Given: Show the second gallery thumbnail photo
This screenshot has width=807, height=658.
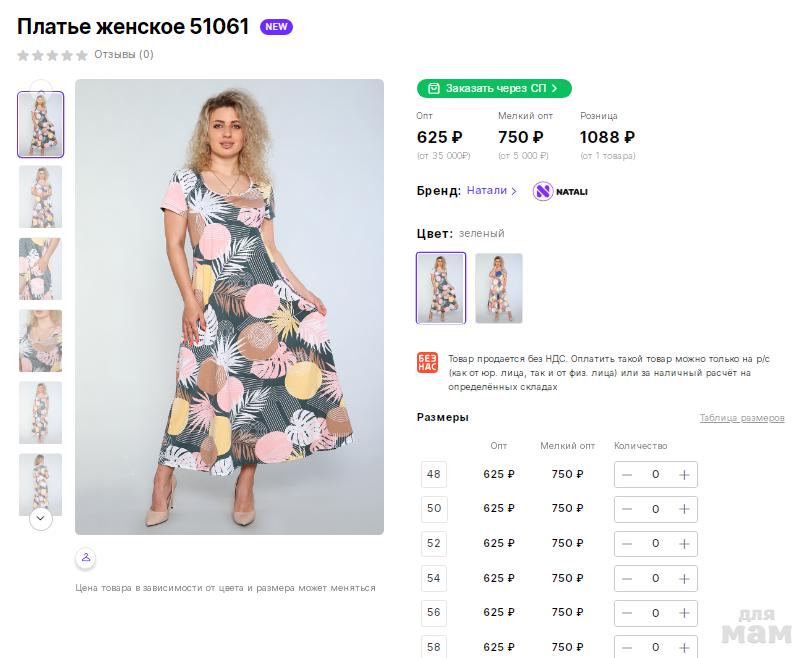Looking at the screenshot, I should coord(41,196).
